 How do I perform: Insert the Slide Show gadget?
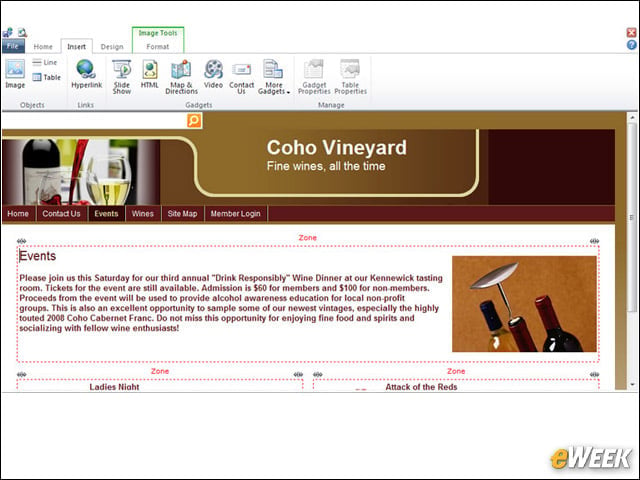pyautogui.click(x=122, y=77)
